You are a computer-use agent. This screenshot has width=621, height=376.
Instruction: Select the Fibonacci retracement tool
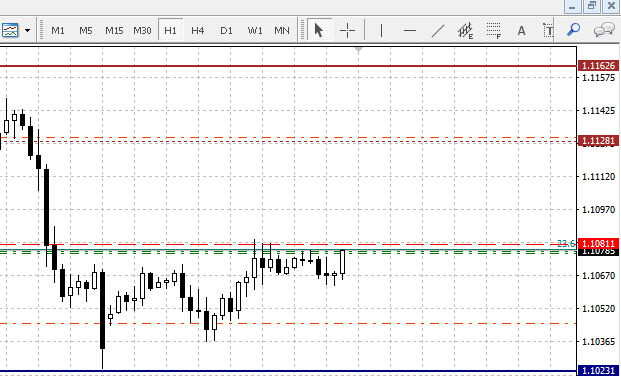[494, 30]
